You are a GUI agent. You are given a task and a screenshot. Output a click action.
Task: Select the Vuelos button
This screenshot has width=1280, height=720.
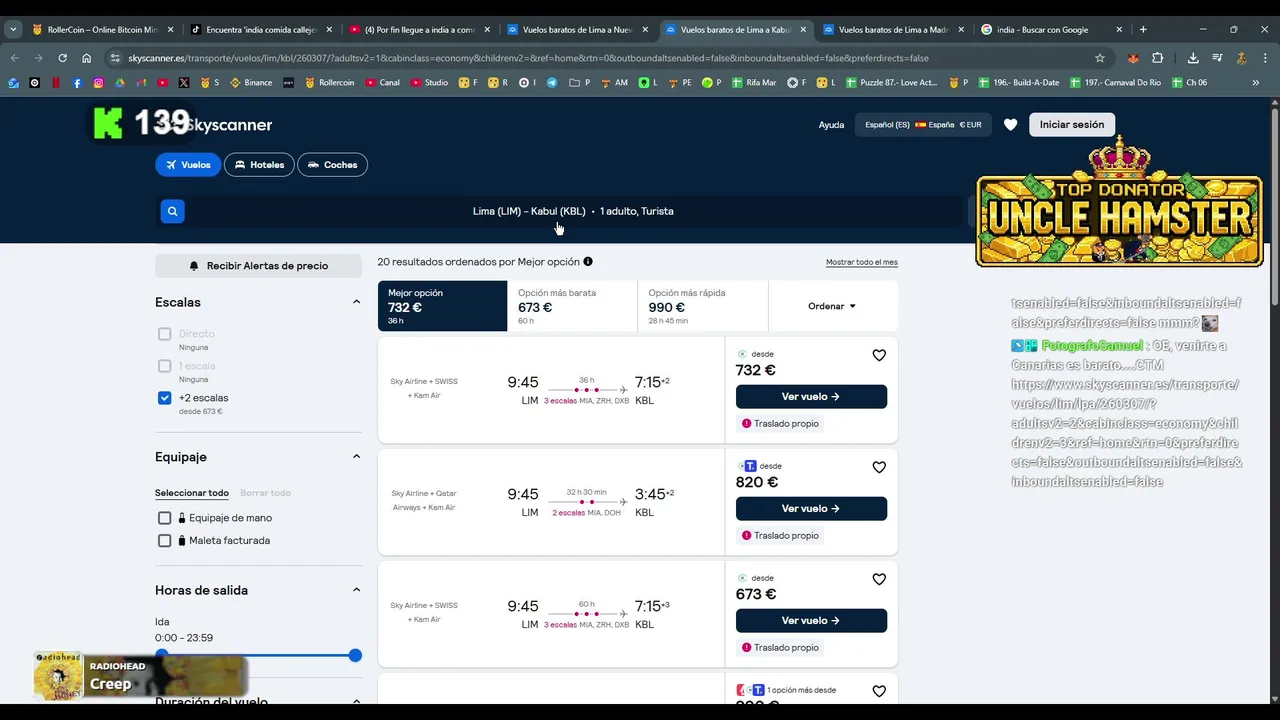(x=188, y=164)
